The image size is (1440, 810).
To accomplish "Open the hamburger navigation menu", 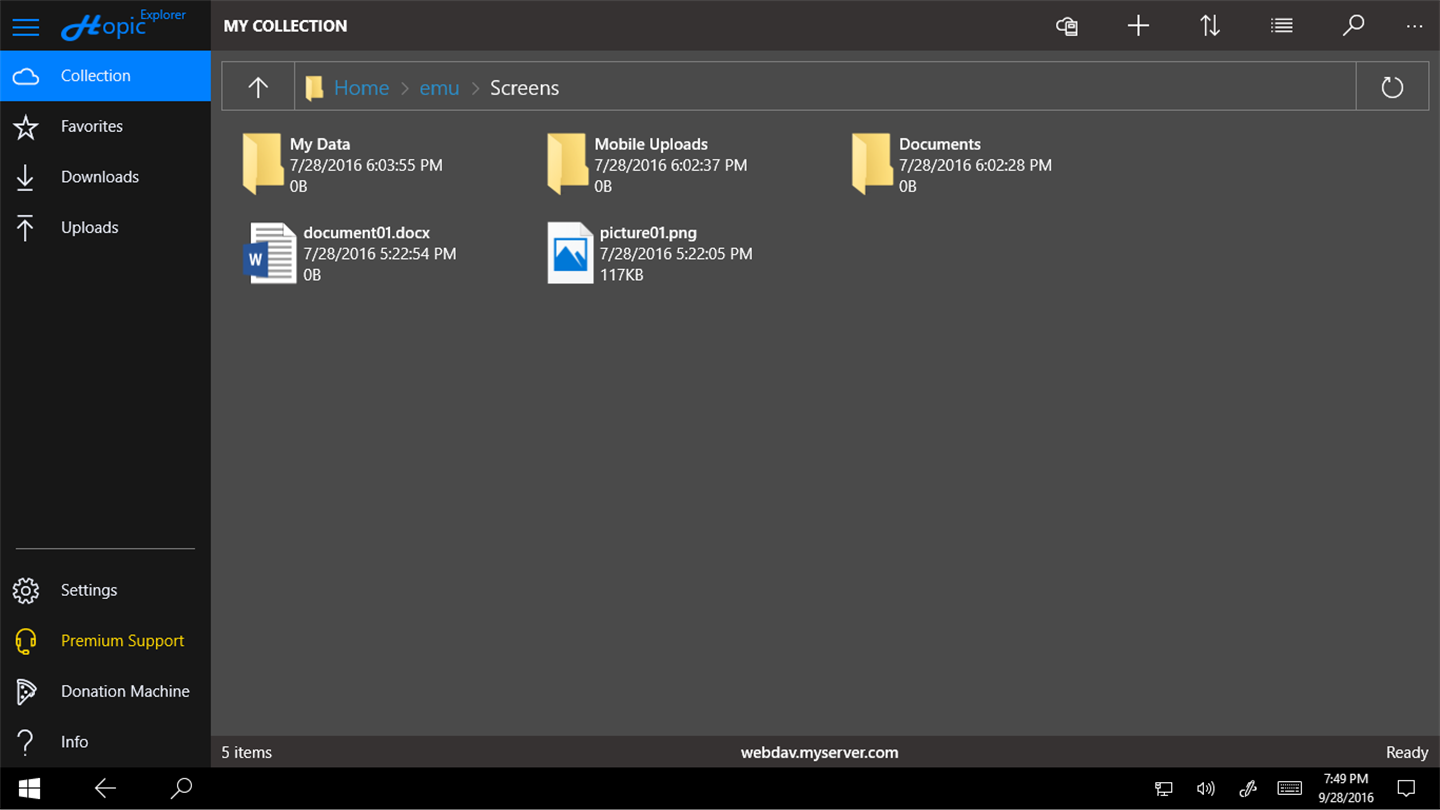I will tap(26, 26).
